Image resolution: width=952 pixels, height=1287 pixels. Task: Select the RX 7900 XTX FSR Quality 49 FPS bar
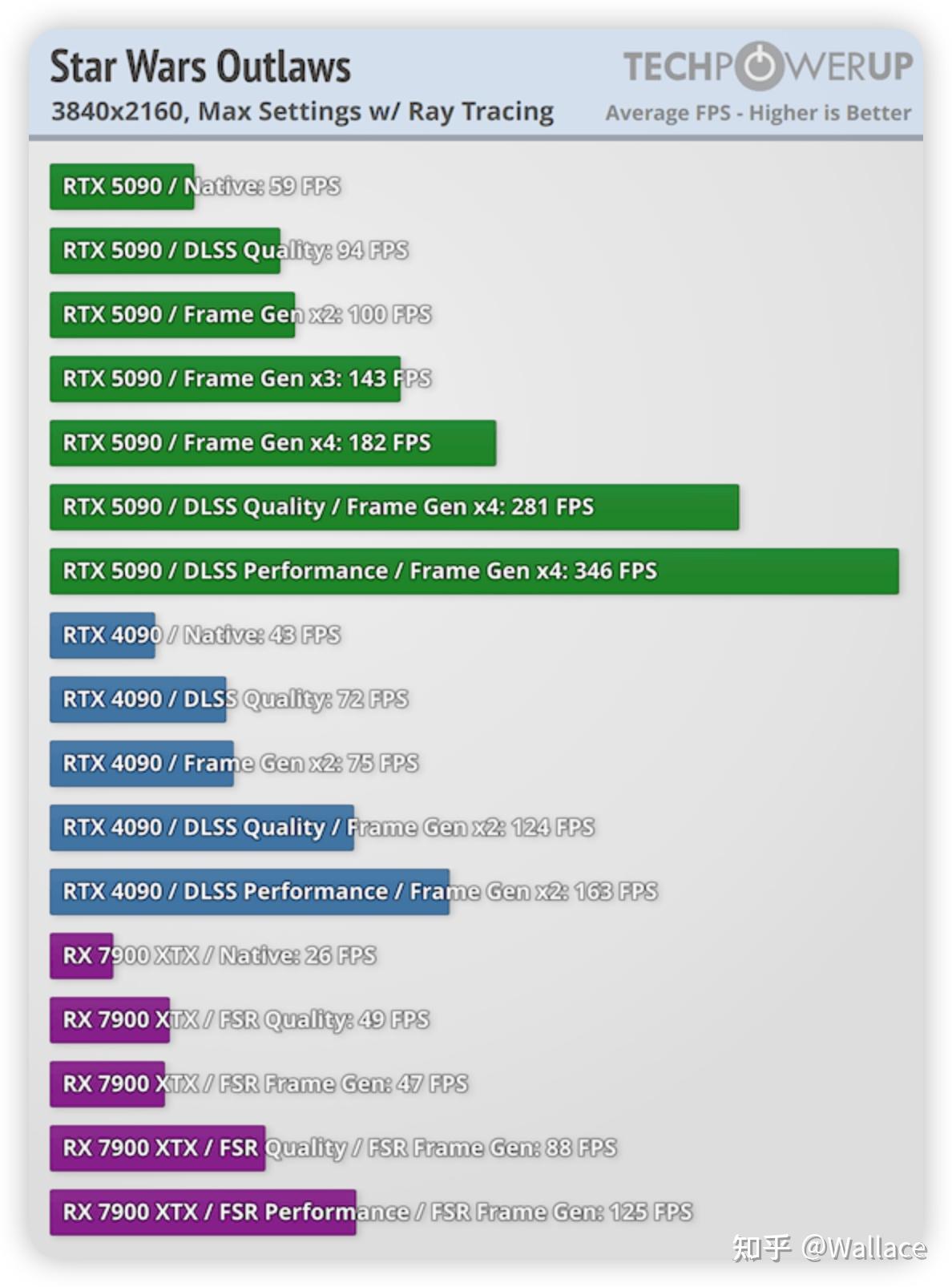coord(109,1020)
